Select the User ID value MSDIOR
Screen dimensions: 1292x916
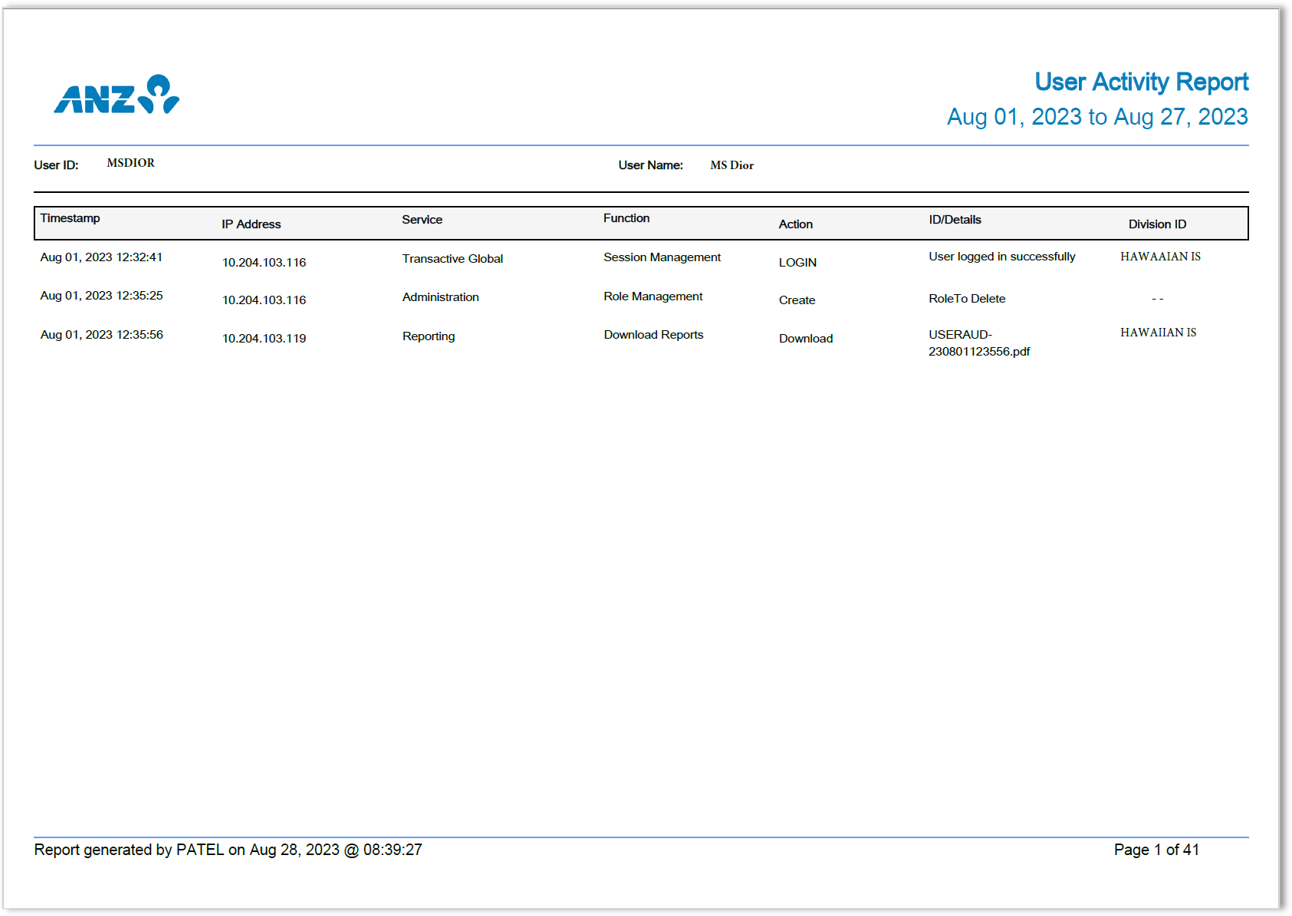coord(130,162)
